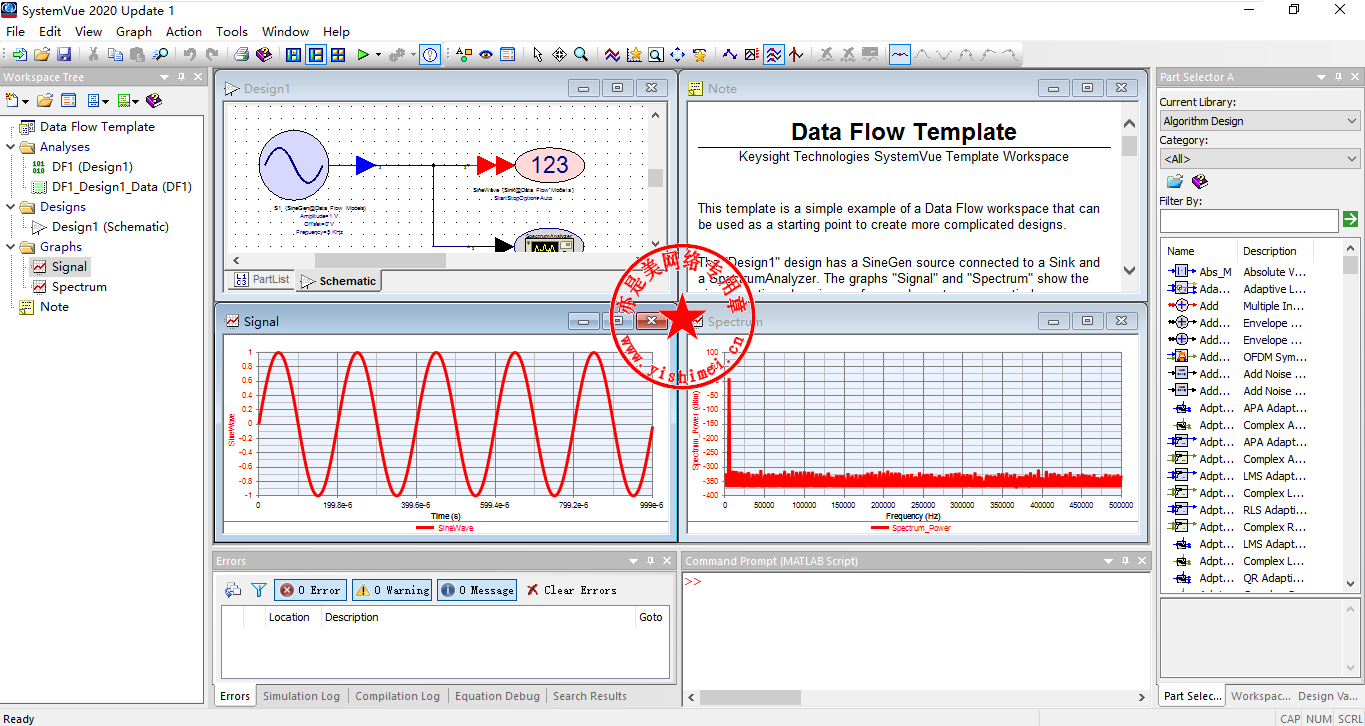Toggle the 0 Message filter button
This screenshot has width=1365, height=726.
(477, 590)
